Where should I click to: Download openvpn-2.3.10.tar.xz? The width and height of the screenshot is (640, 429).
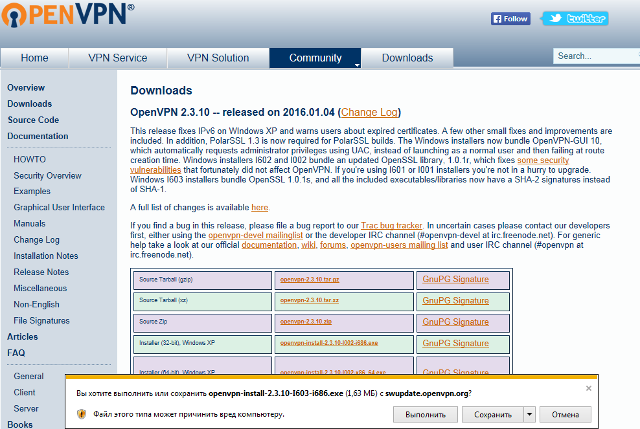309,300
